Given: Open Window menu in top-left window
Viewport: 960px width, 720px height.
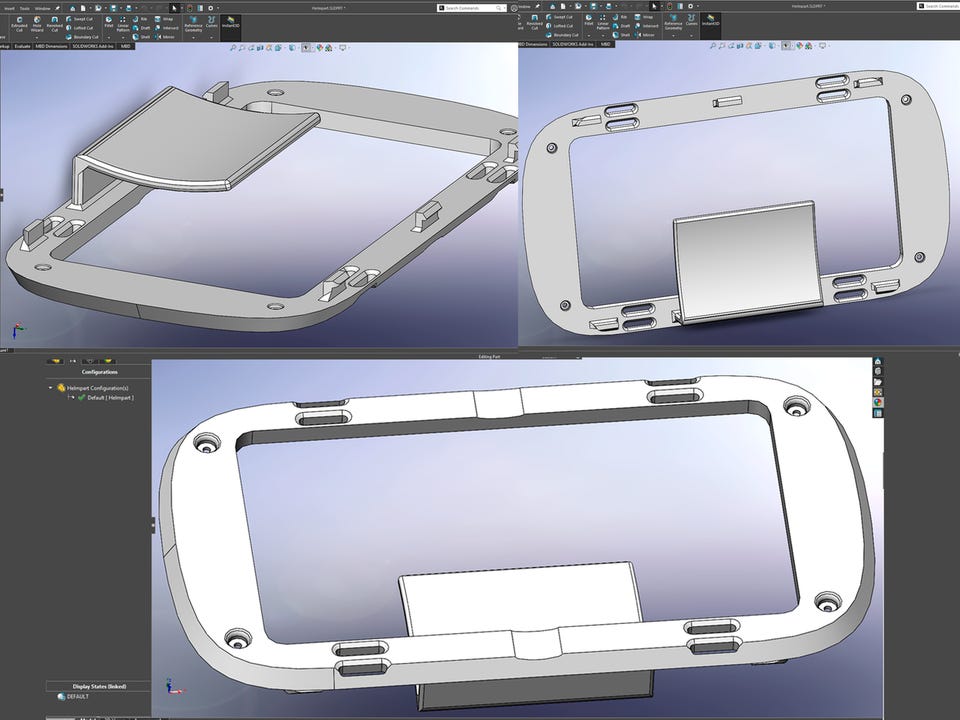Looking at the screenshot, I should point(42,9).
